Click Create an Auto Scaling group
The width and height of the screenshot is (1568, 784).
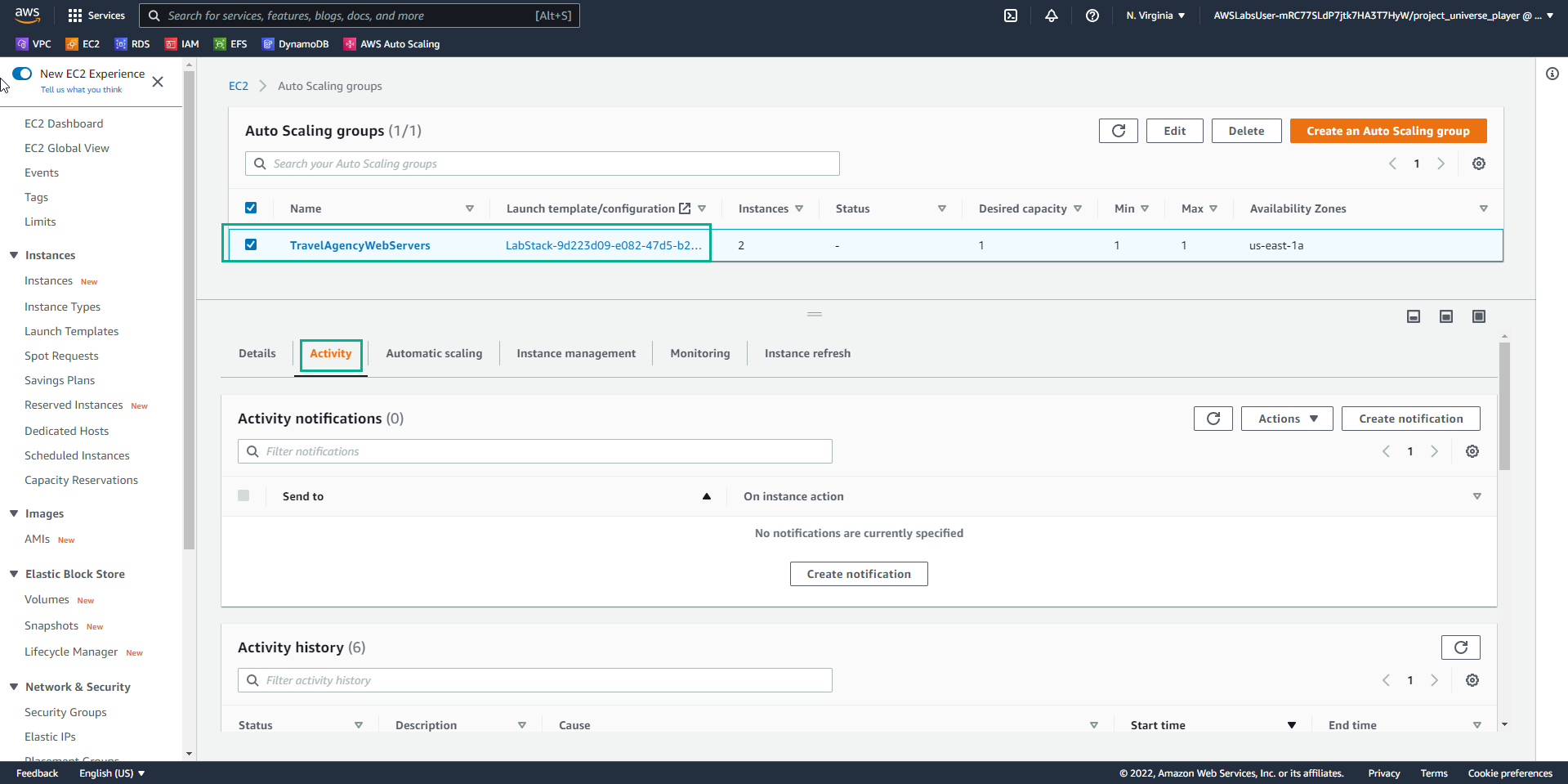click(x=1388, y=131)
